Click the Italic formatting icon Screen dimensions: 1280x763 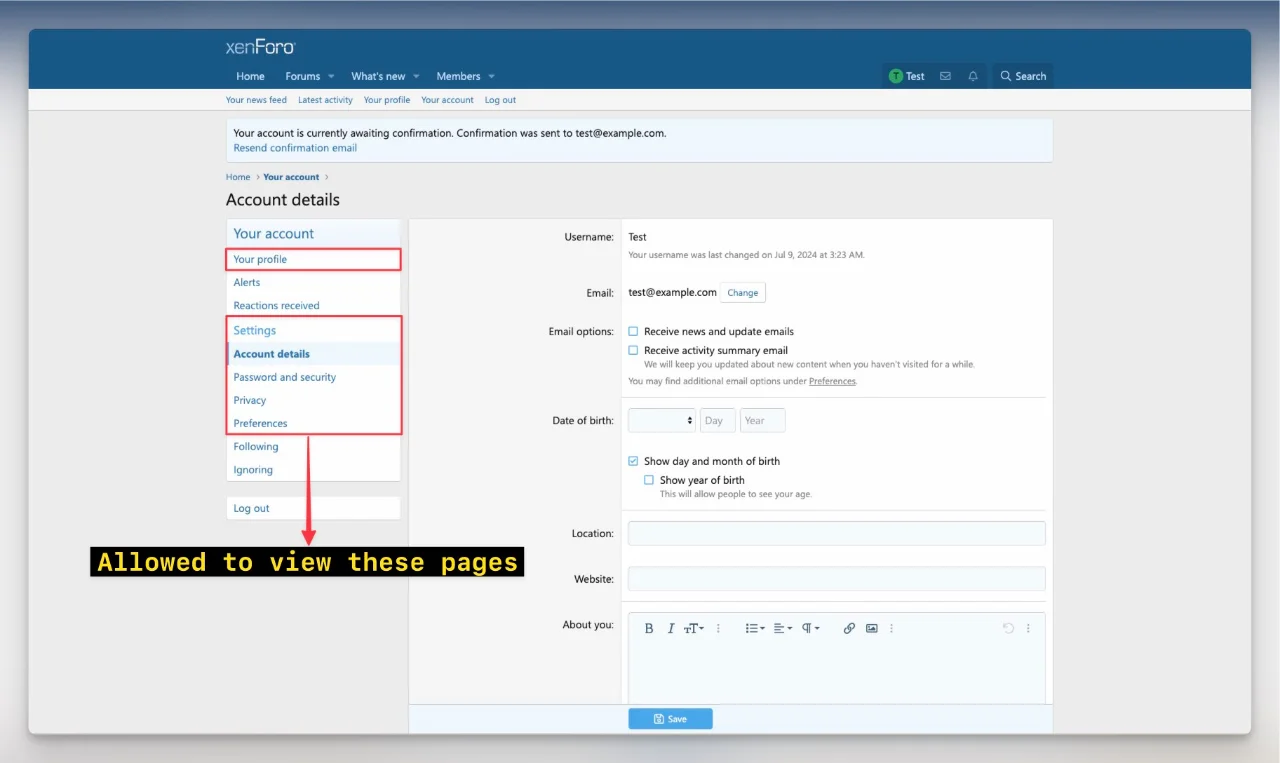(671, 628)
